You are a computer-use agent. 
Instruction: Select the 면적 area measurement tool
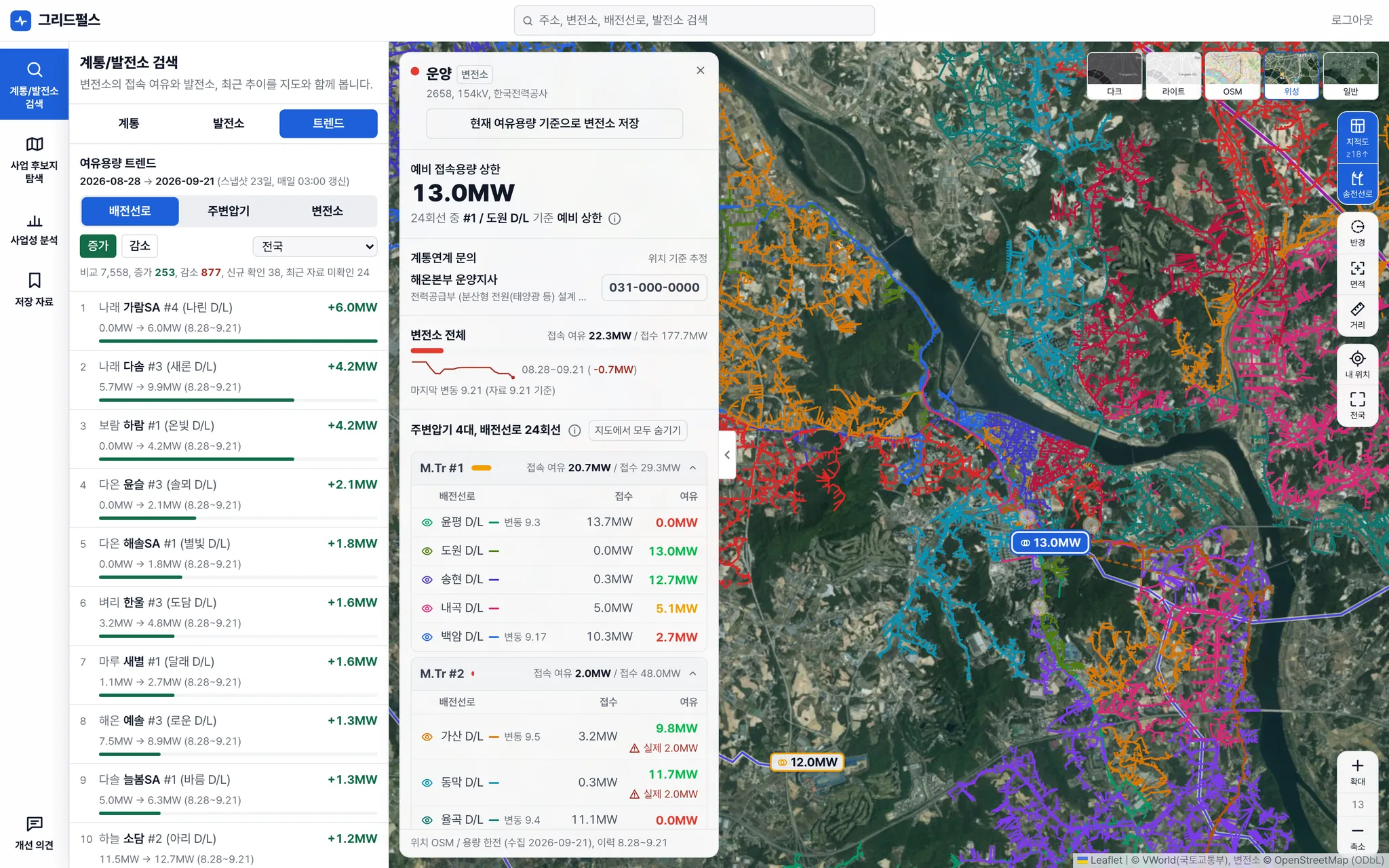click(1357, 274)
